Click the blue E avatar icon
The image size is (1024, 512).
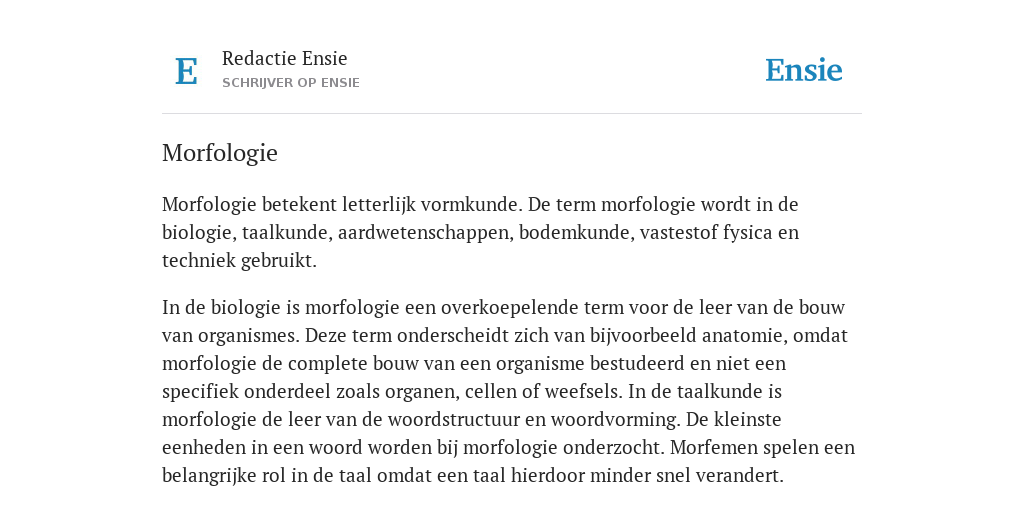click(186, 71)
